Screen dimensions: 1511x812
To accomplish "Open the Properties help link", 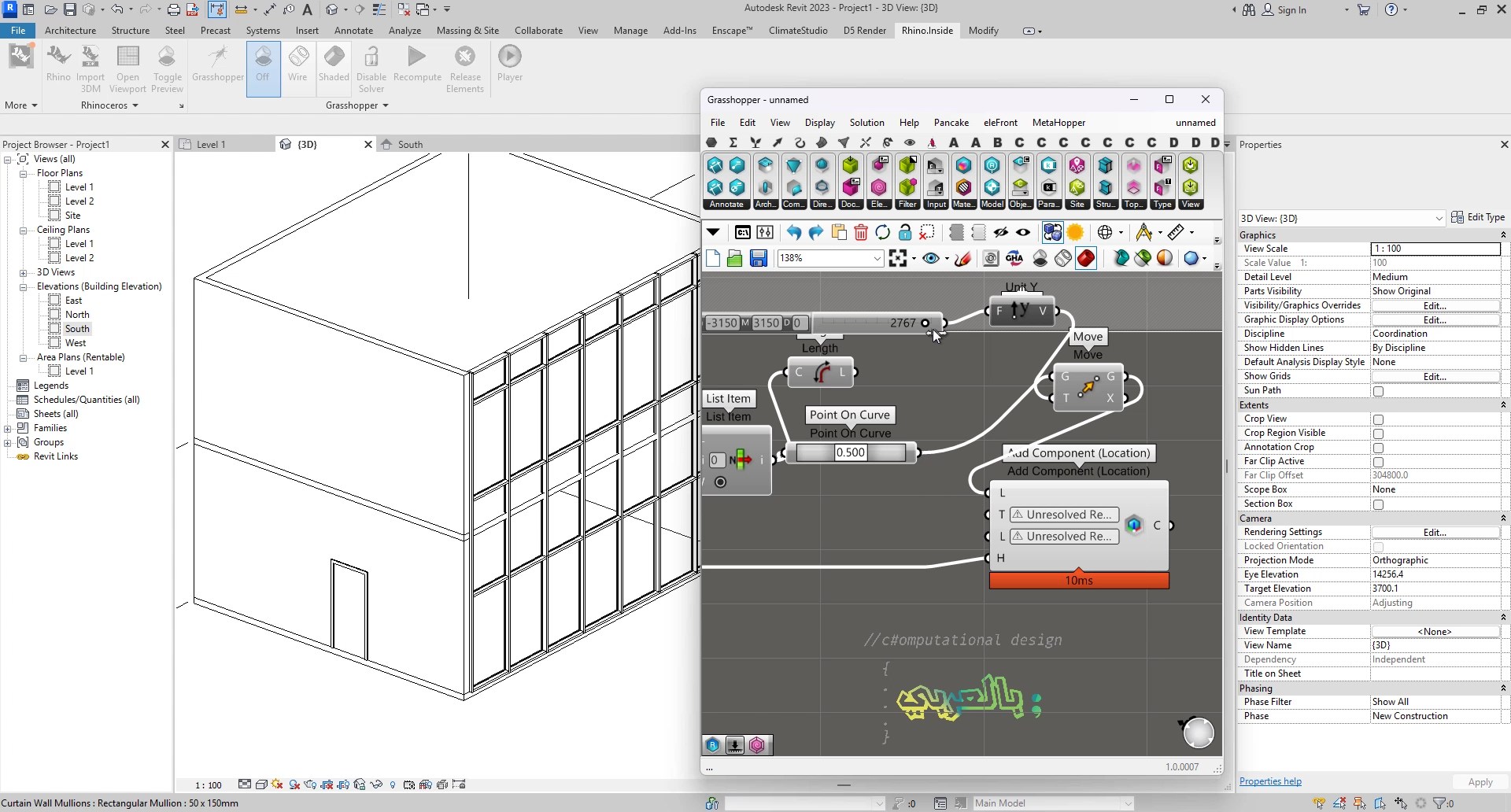I will tap(1270, 781).
